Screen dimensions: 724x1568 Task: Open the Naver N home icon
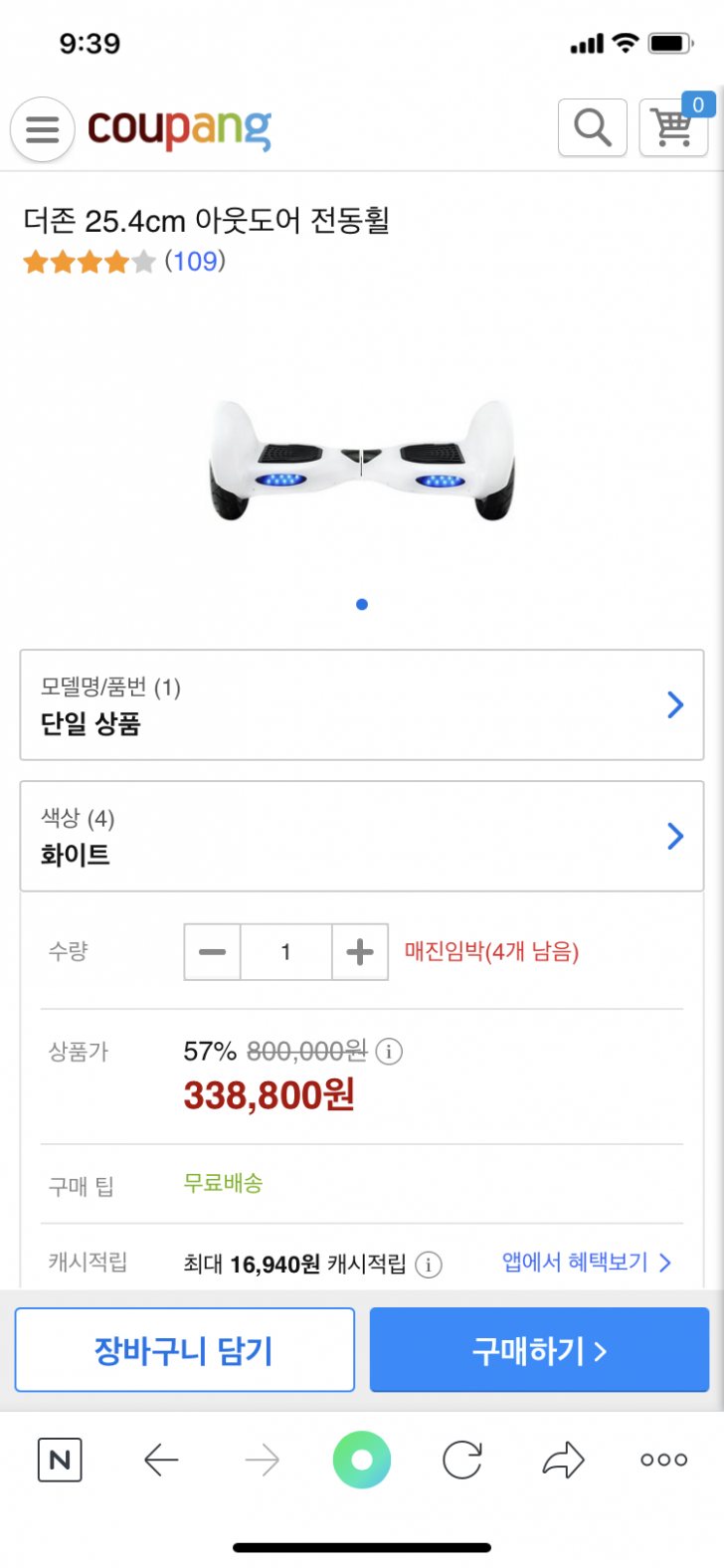(60, 1460)
